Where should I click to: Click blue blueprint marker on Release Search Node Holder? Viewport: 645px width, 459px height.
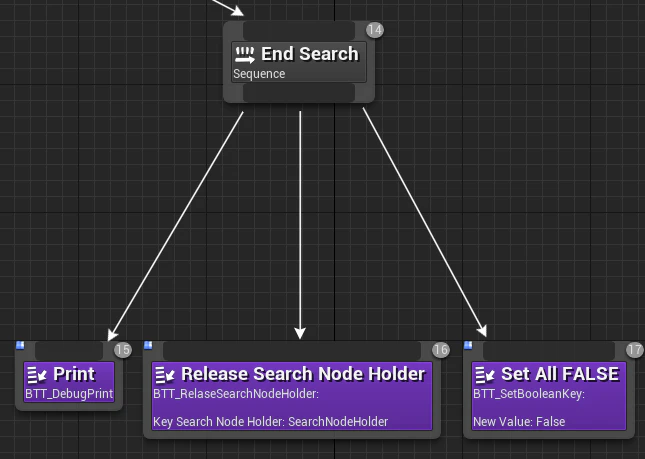[x=148, y=345]
